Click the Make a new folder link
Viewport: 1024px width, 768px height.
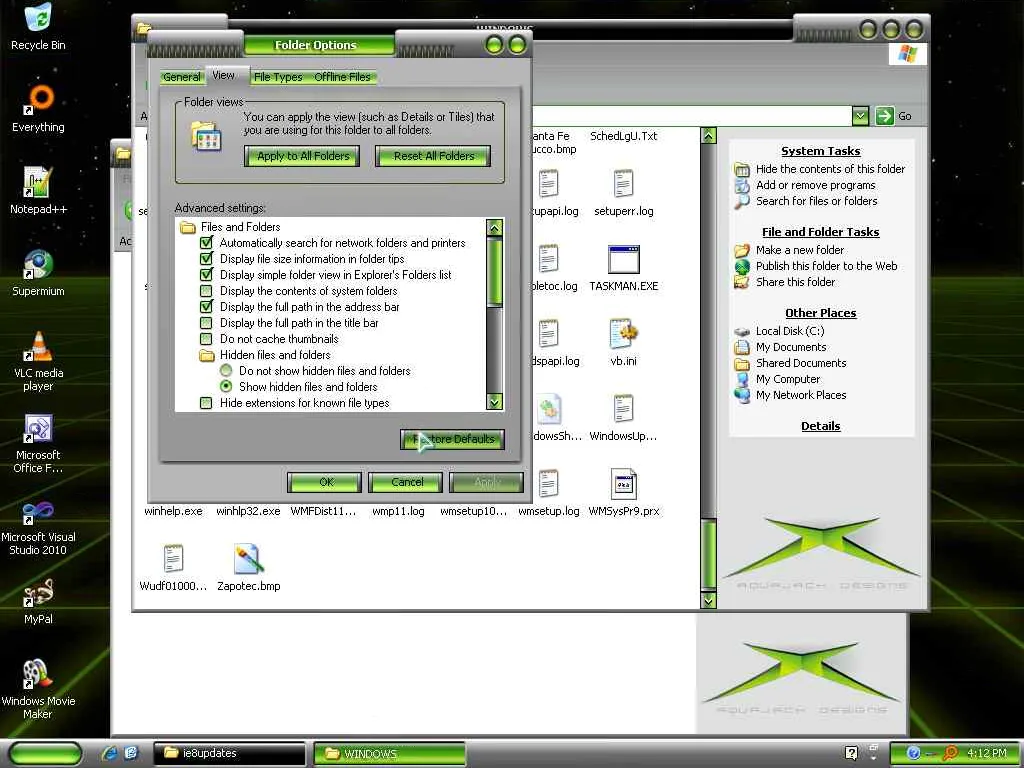point(799,250)
